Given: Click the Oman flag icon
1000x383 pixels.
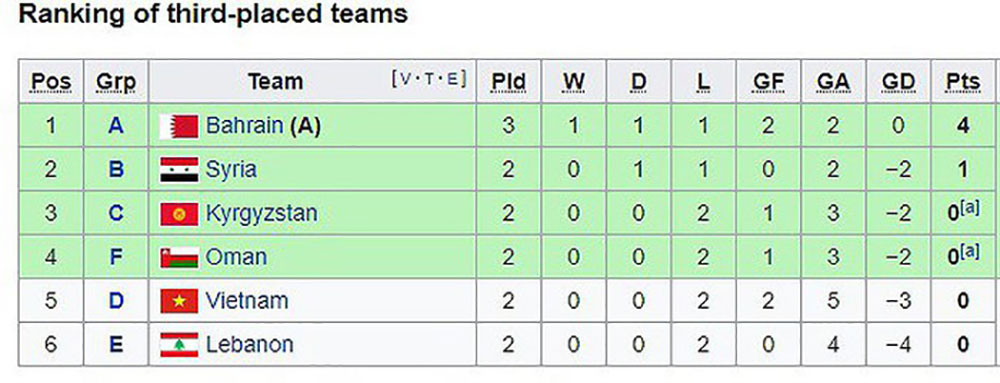Looking at the screenshot, I should (179, 257).
